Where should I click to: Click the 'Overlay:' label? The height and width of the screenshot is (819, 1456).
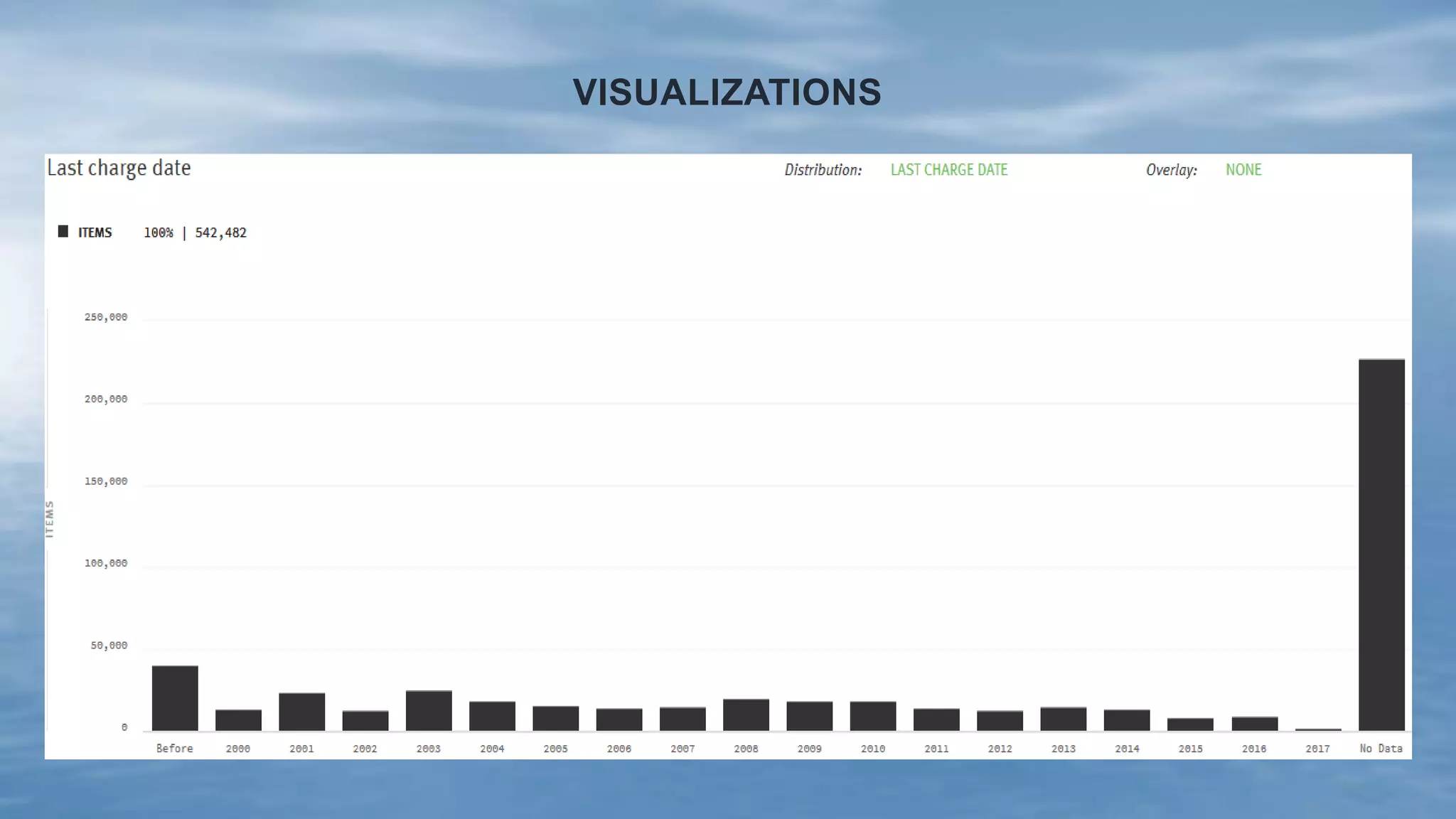point(1171,170)
